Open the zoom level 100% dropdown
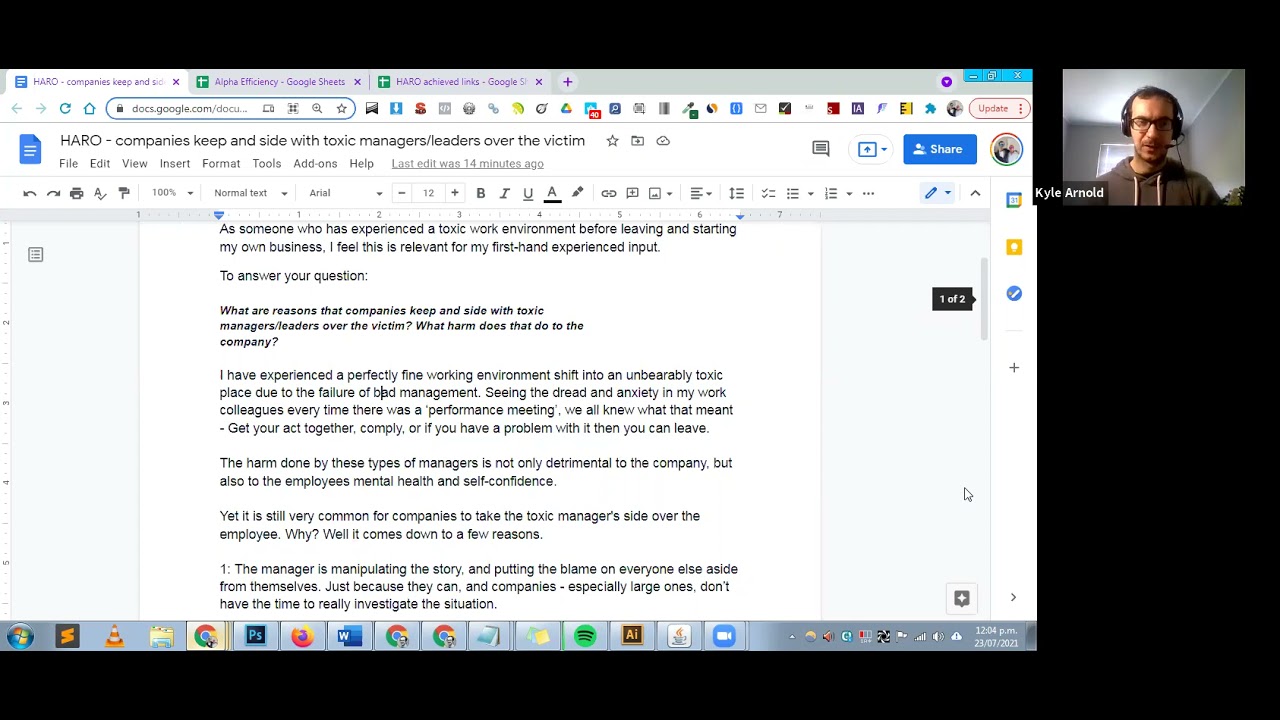 (172, 193)
